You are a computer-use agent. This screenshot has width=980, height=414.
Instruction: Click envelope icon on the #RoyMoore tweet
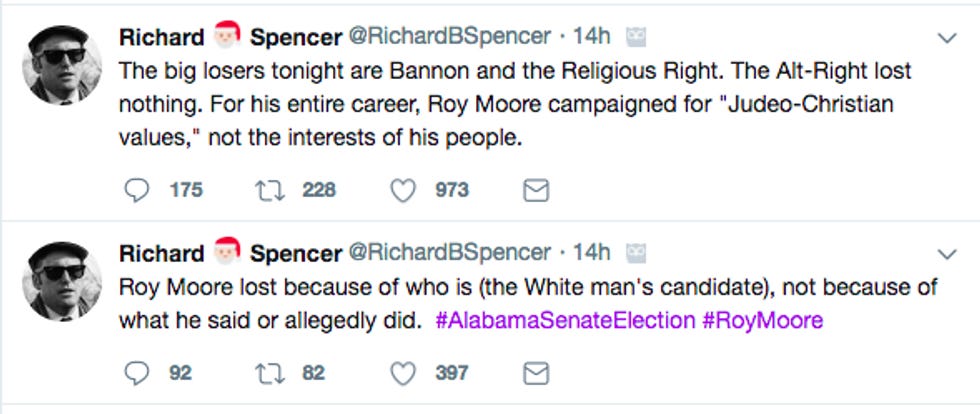536,373
